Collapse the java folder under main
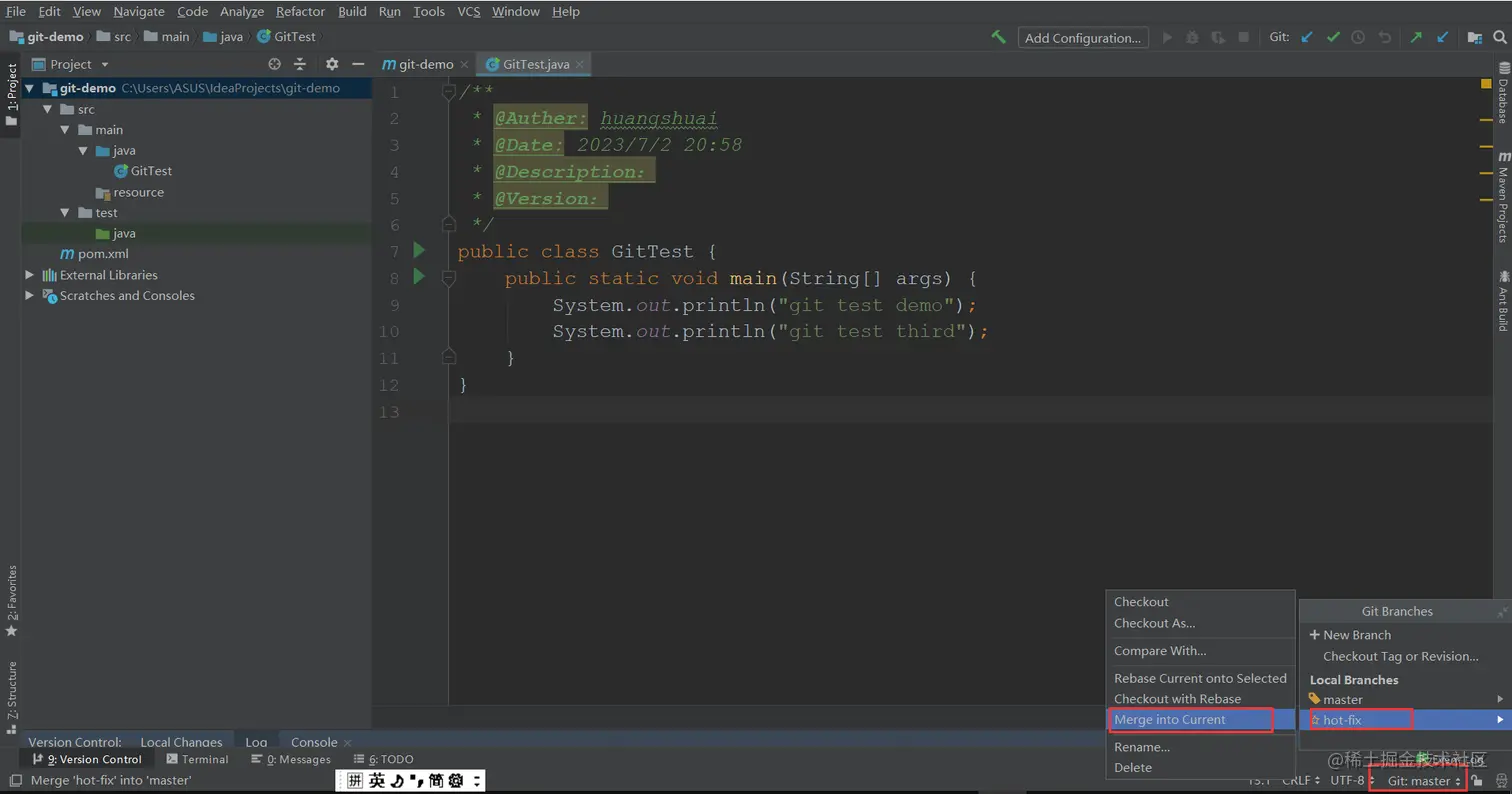This screenshot has width=1512, height=794. point(84,151)
